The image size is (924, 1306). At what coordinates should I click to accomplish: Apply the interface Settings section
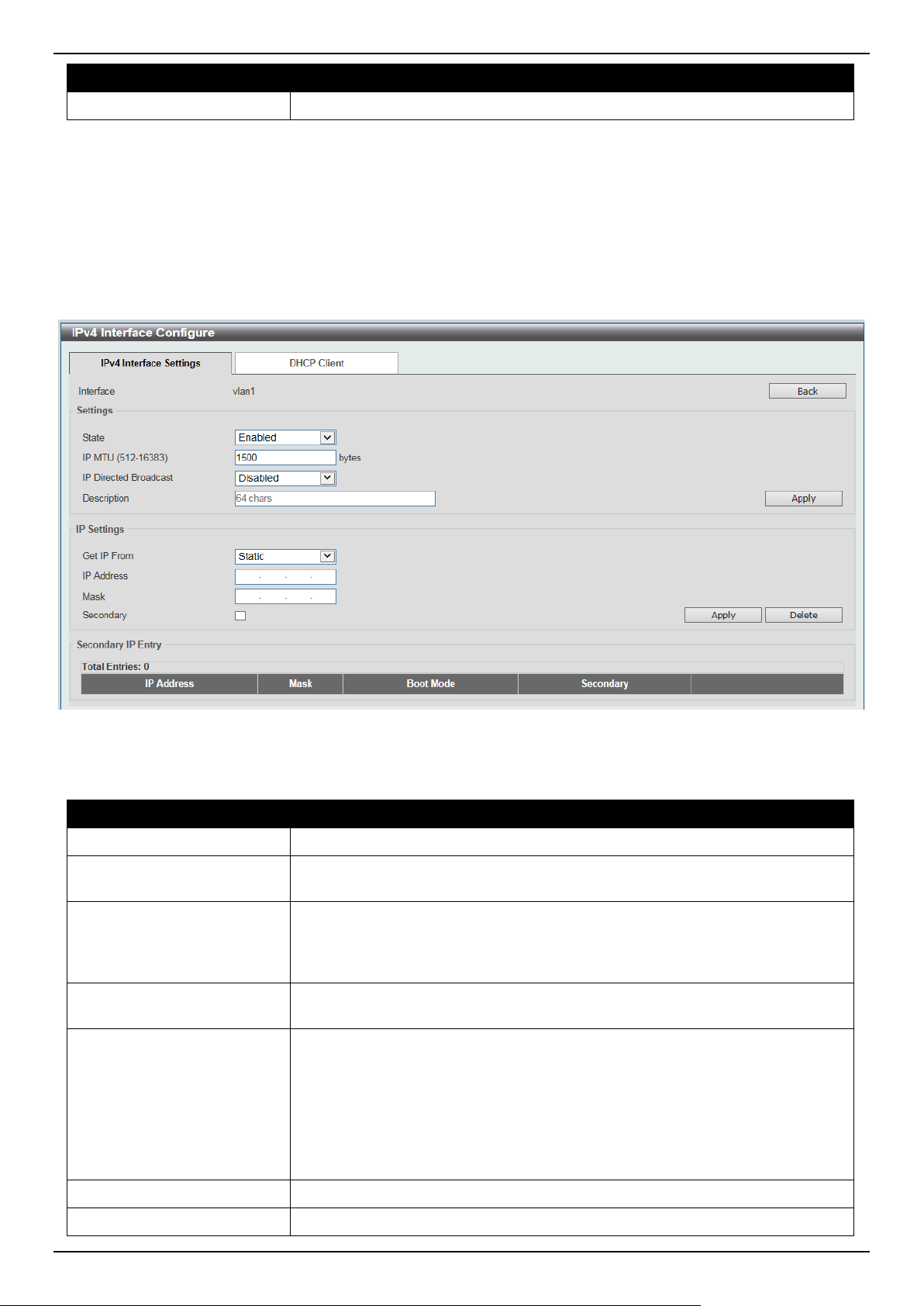click(x=803, y=499)
